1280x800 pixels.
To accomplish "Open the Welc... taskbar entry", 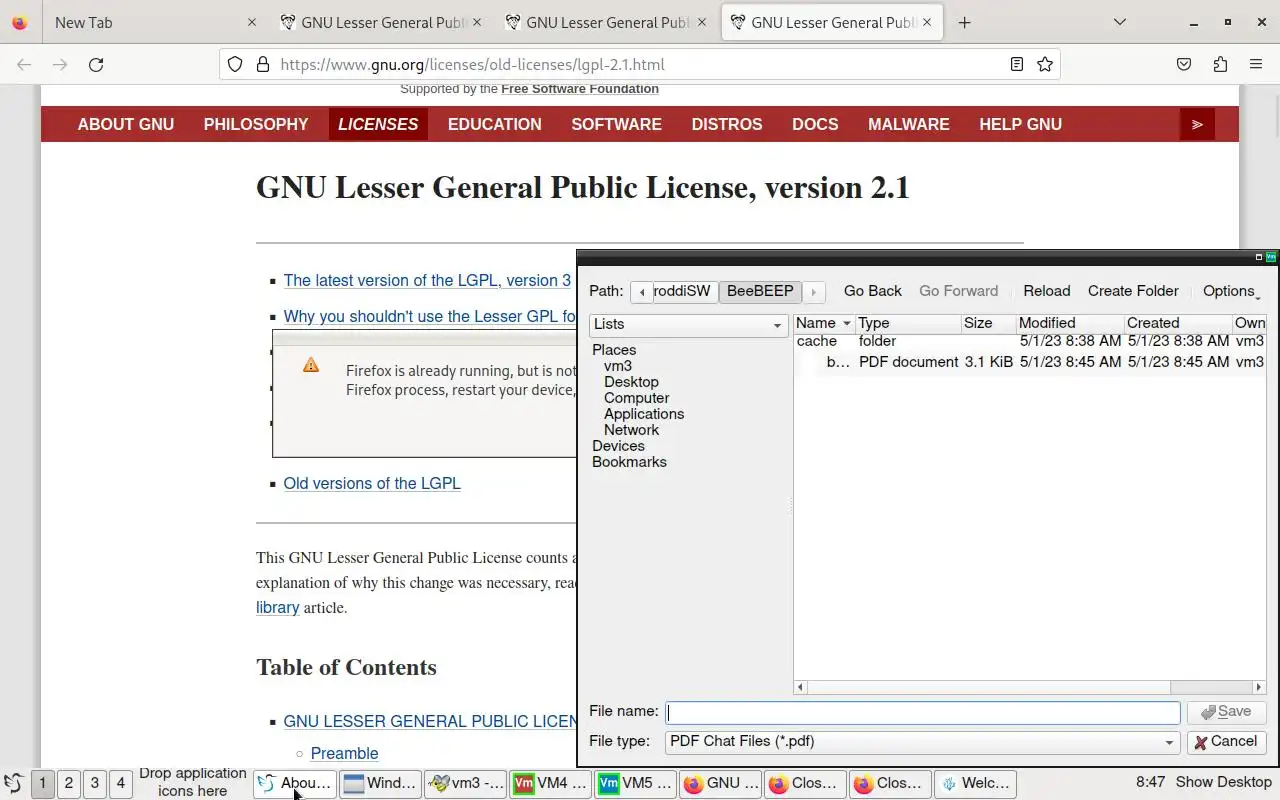I will tap(976, 783).
